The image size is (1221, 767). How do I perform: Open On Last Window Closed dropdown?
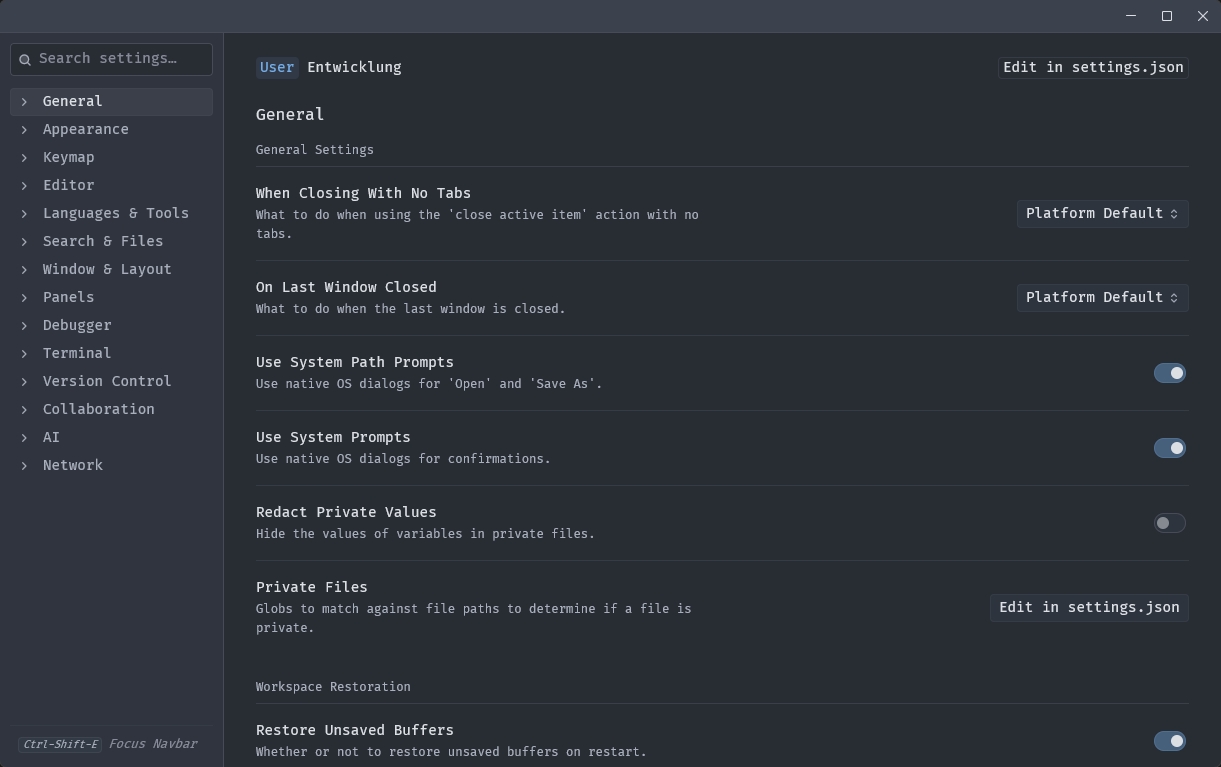[x=1102, y=297]
